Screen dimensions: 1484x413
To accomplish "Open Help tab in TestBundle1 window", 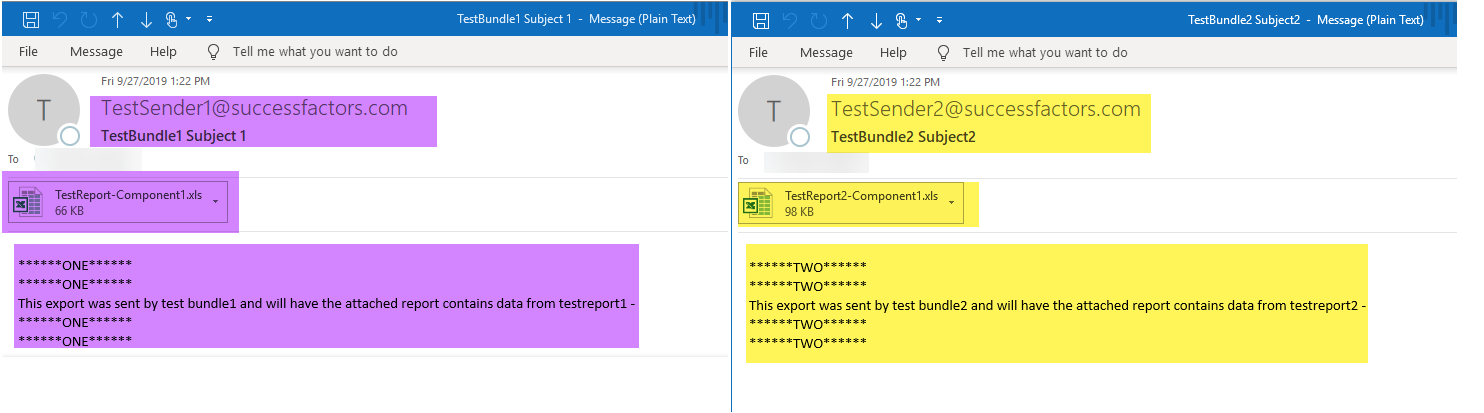I will tap(163, 52).
